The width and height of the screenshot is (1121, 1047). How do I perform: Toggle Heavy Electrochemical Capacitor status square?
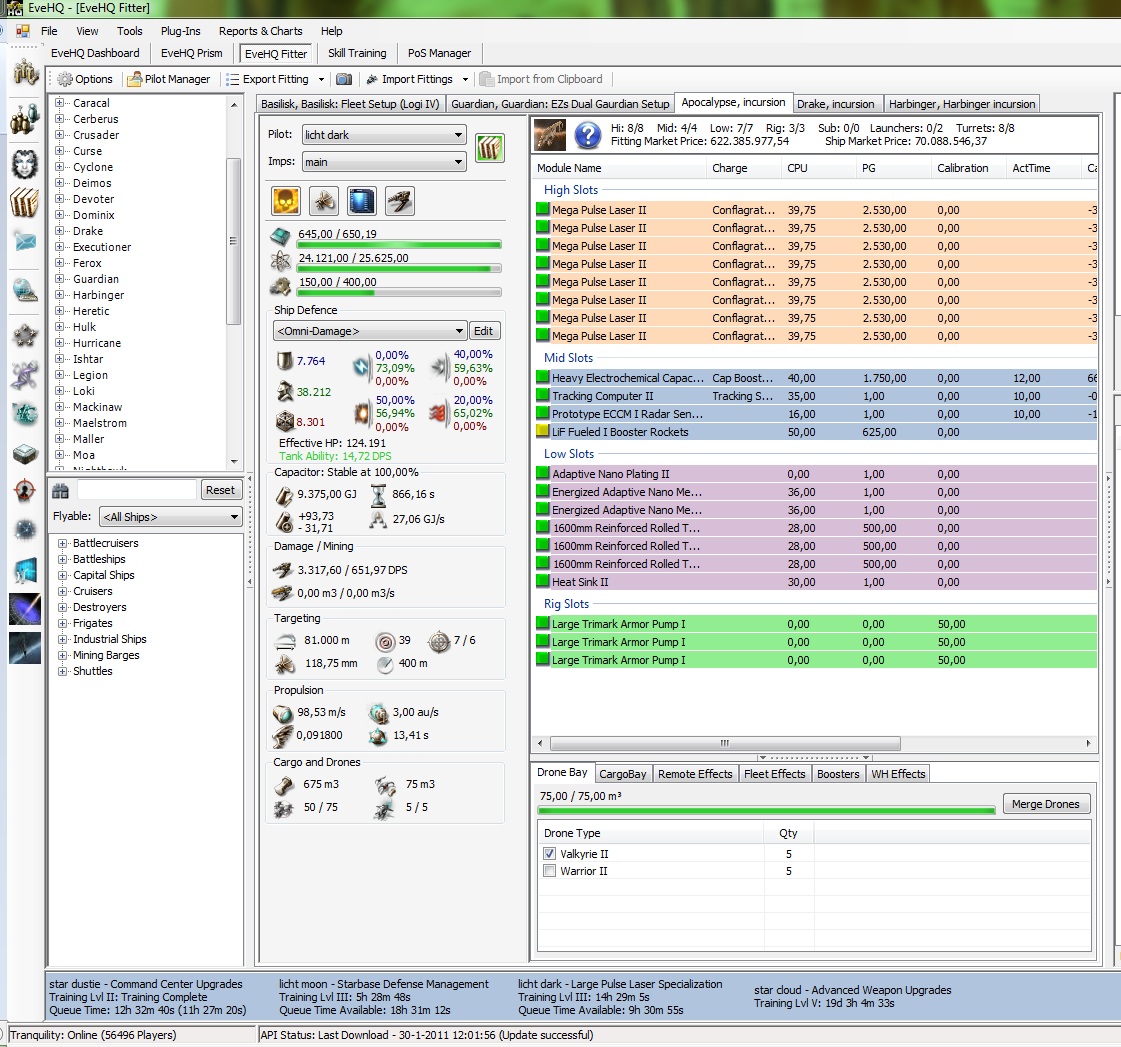pyautogui.click(x=543, y=378)
